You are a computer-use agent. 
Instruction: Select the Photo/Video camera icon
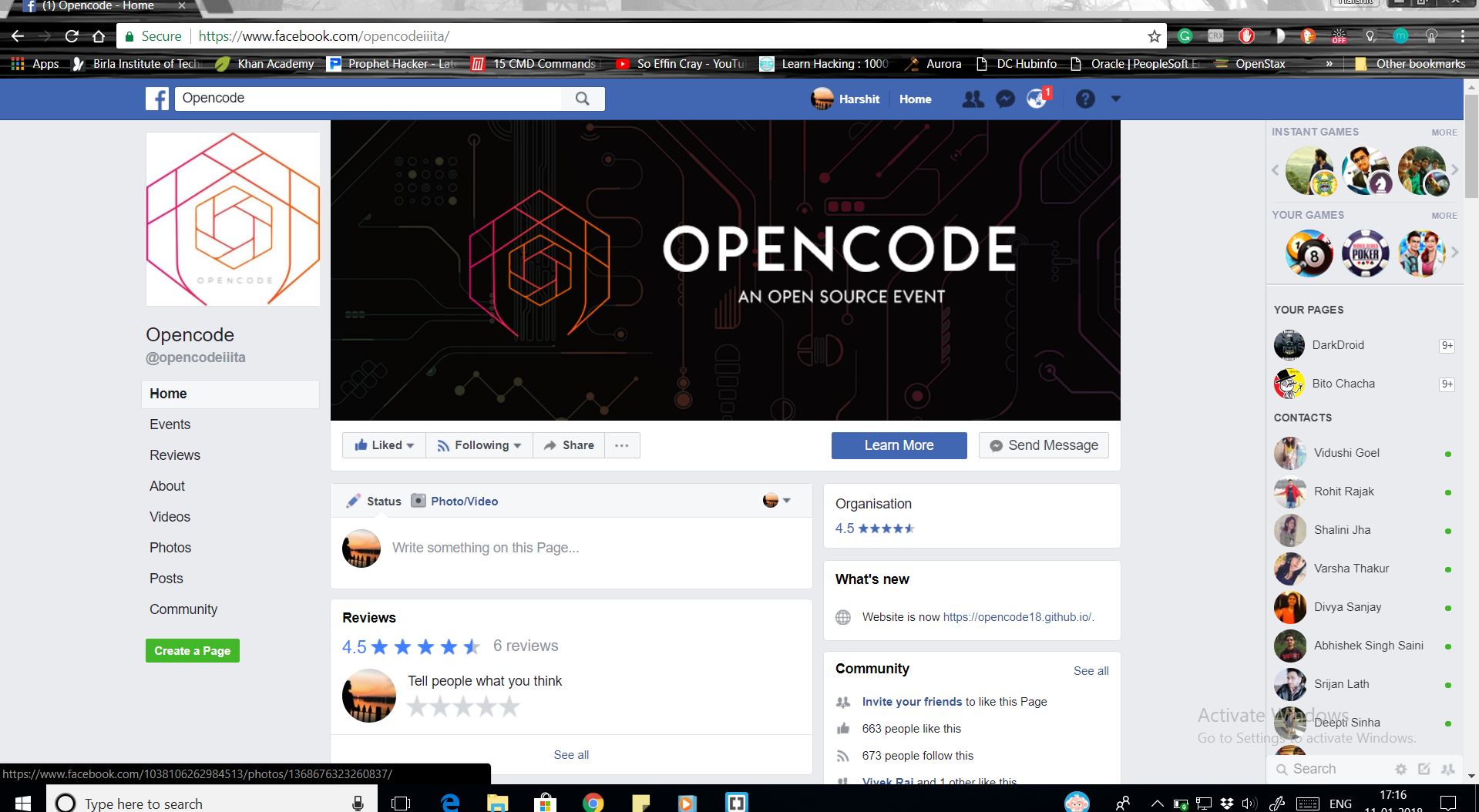click(418, 501)
